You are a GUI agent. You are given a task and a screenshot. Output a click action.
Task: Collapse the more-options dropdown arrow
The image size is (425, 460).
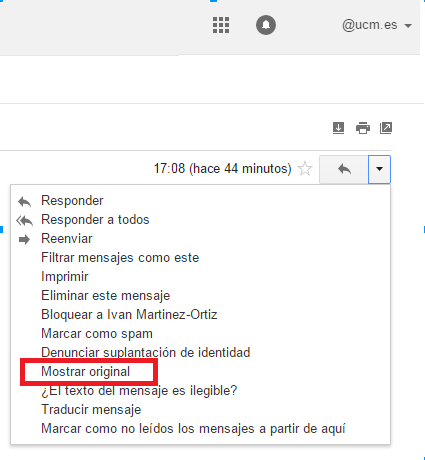379,169
